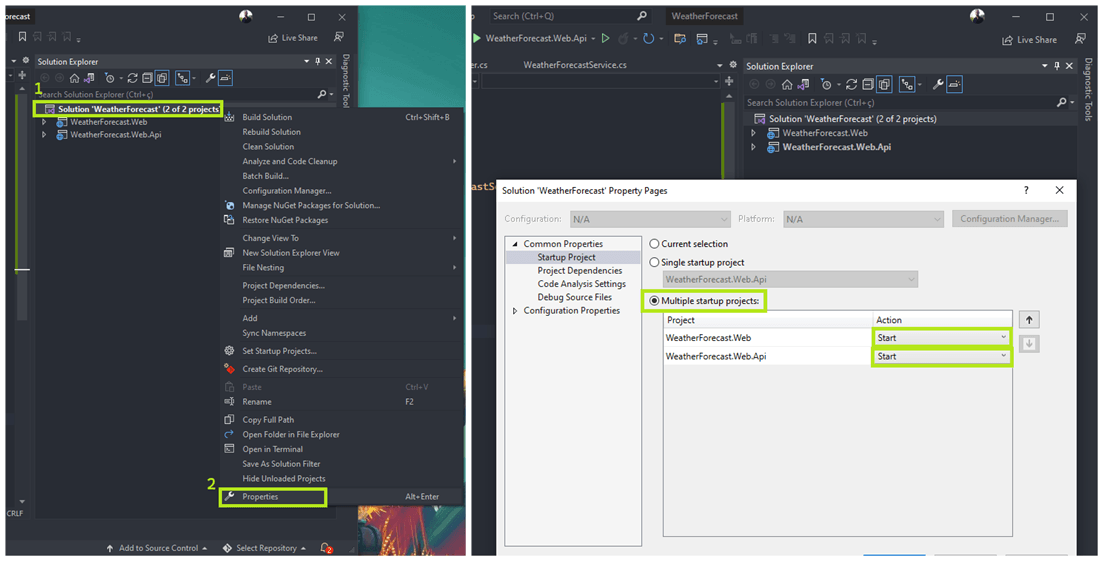Click Select Repository in status bar
Screen dimensions: 1103x561
pos(264,548)
